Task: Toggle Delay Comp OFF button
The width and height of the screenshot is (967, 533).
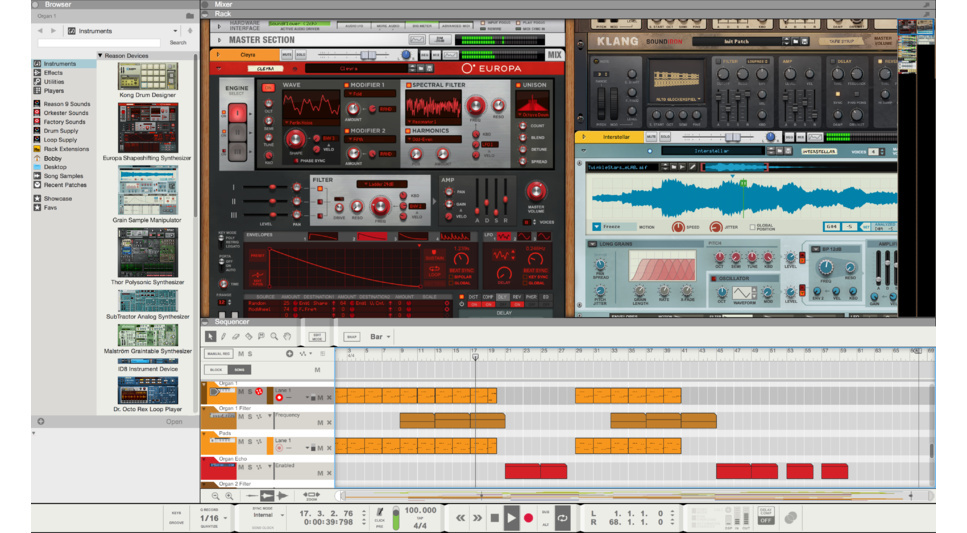Action: tap(765, 516)
